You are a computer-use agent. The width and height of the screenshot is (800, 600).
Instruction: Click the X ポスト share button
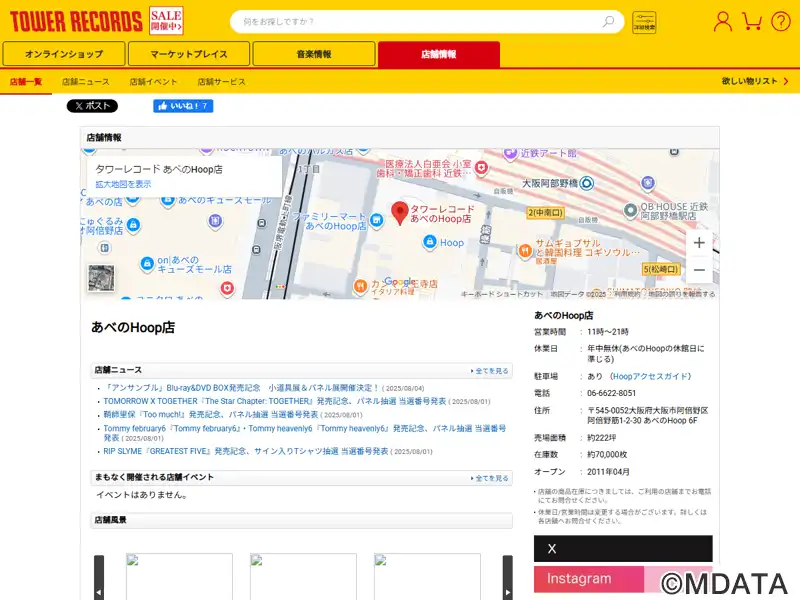point(92,106)
